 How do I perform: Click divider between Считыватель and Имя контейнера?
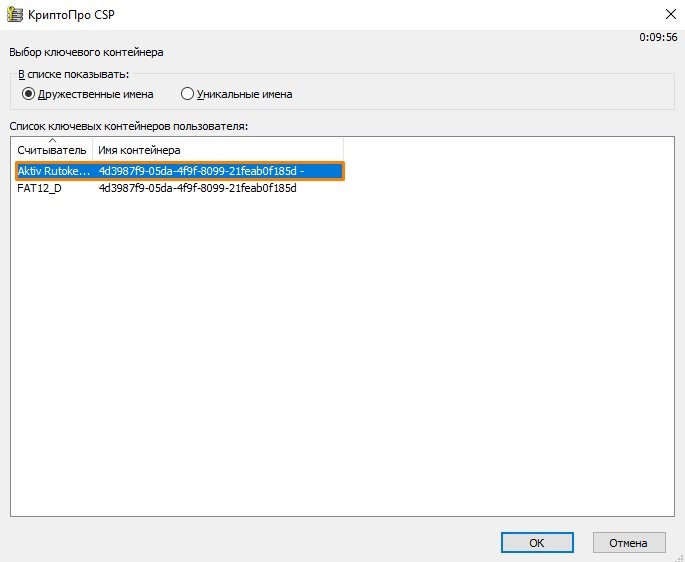(x=93, y=150)
